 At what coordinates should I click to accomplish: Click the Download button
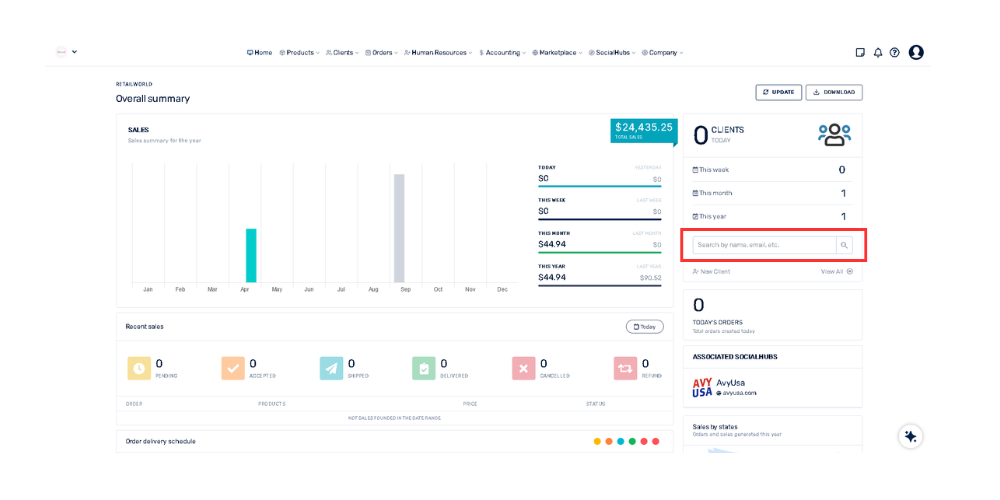pos(834,92)
